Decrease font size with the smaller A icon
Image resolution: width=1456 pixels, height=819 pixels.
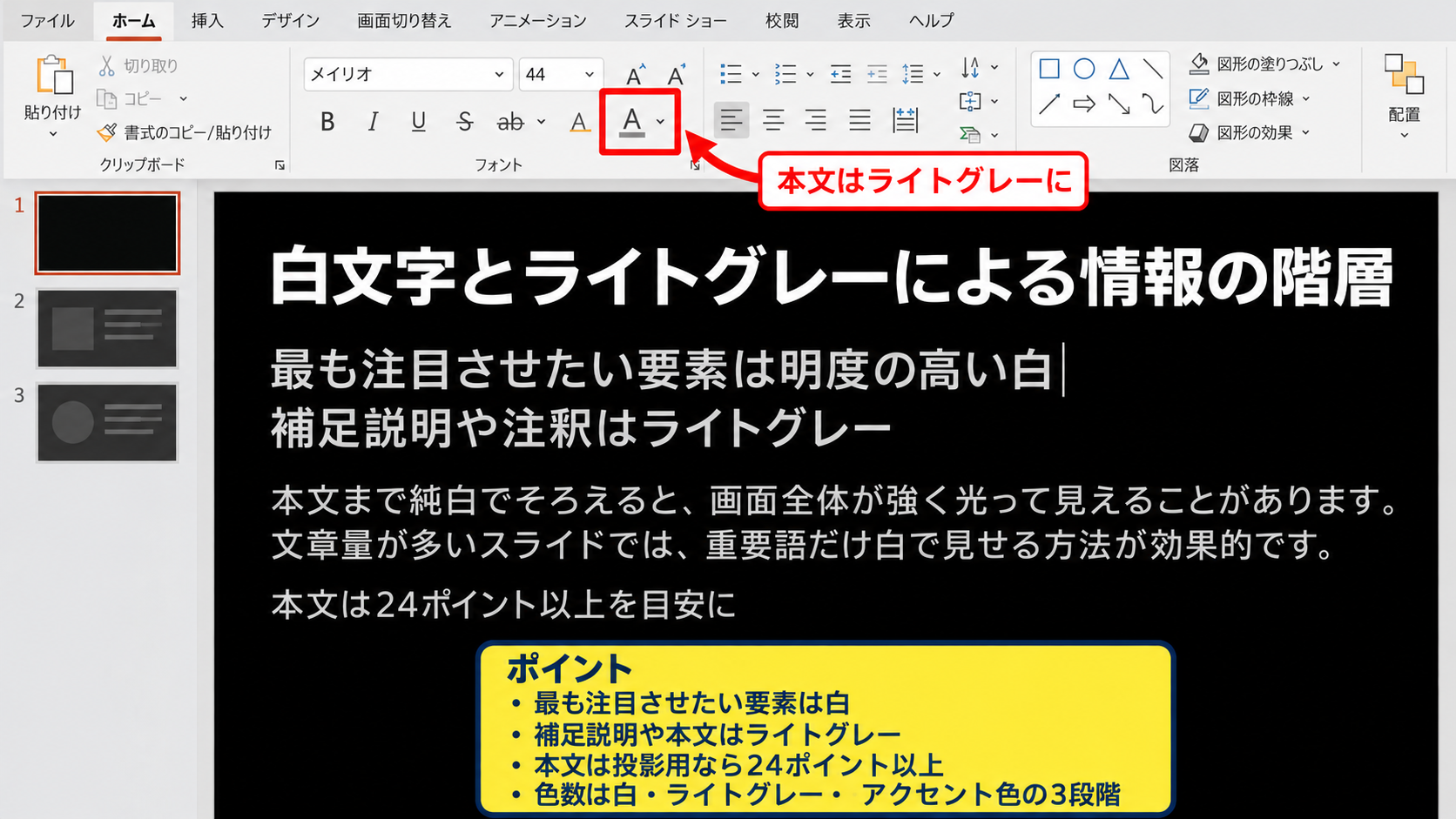676,75
